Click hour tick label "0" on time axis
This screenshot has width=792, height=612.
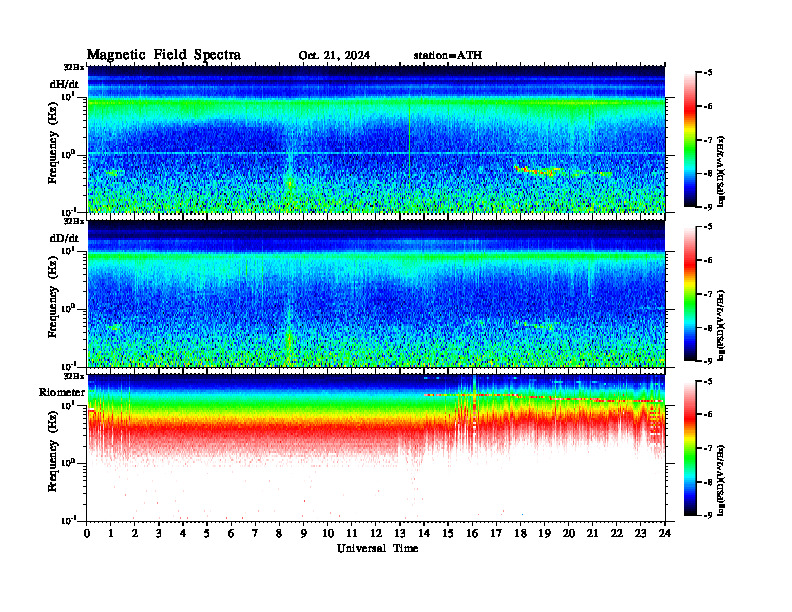point(87,534)
